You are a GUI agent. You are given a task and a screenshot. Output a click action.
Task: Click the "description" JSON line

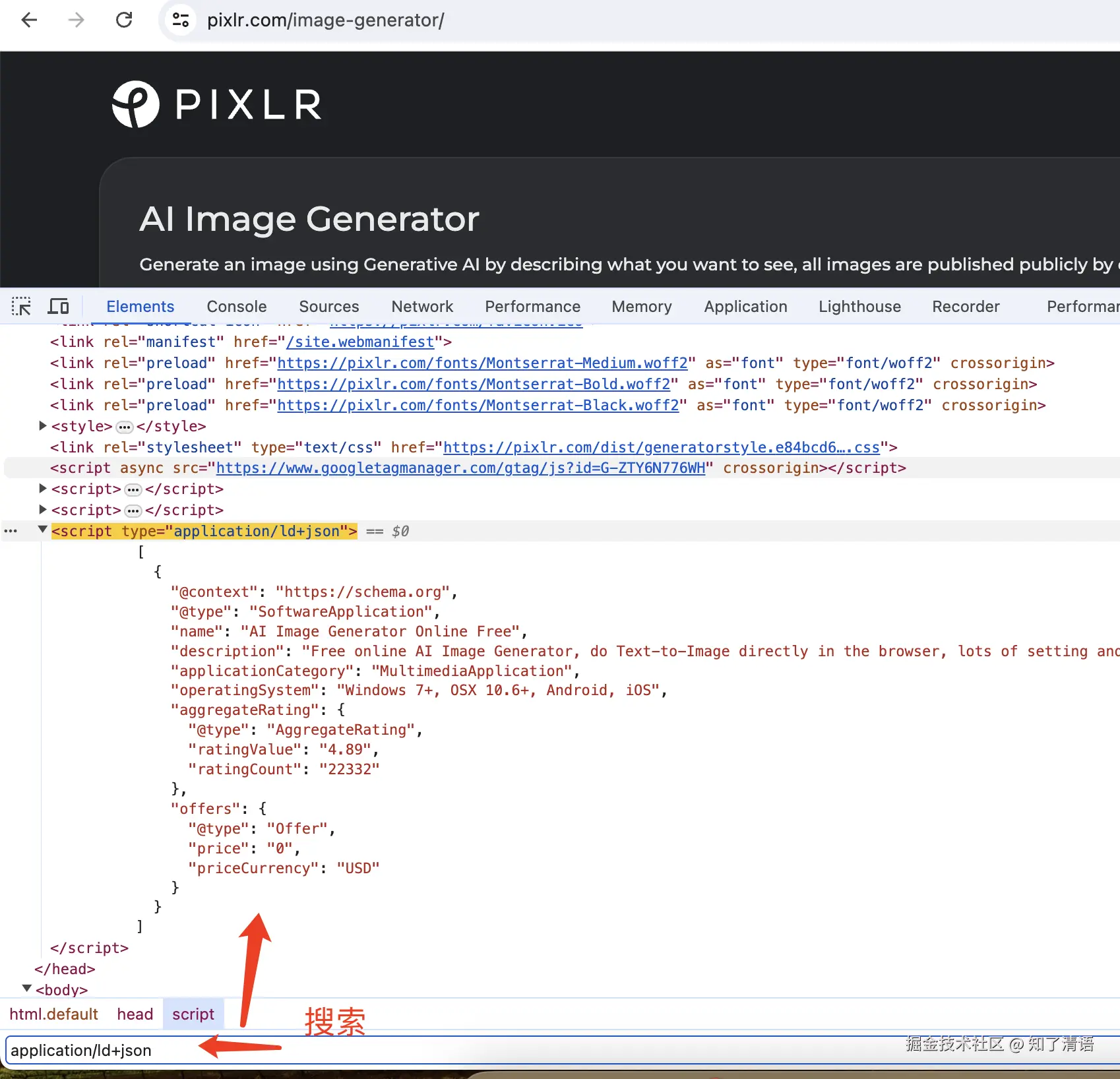coord(645,651)
